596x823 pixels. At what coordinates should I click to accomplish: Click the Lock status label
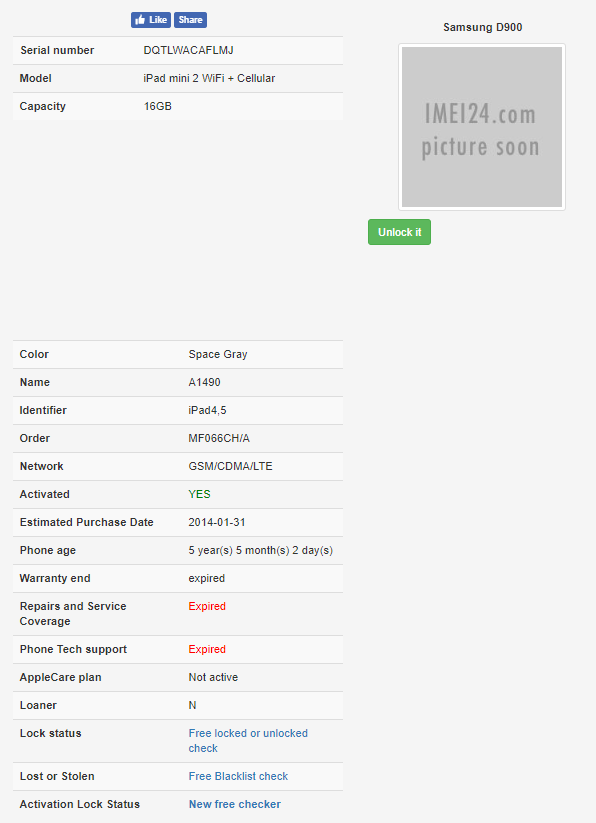pos(50,733)
